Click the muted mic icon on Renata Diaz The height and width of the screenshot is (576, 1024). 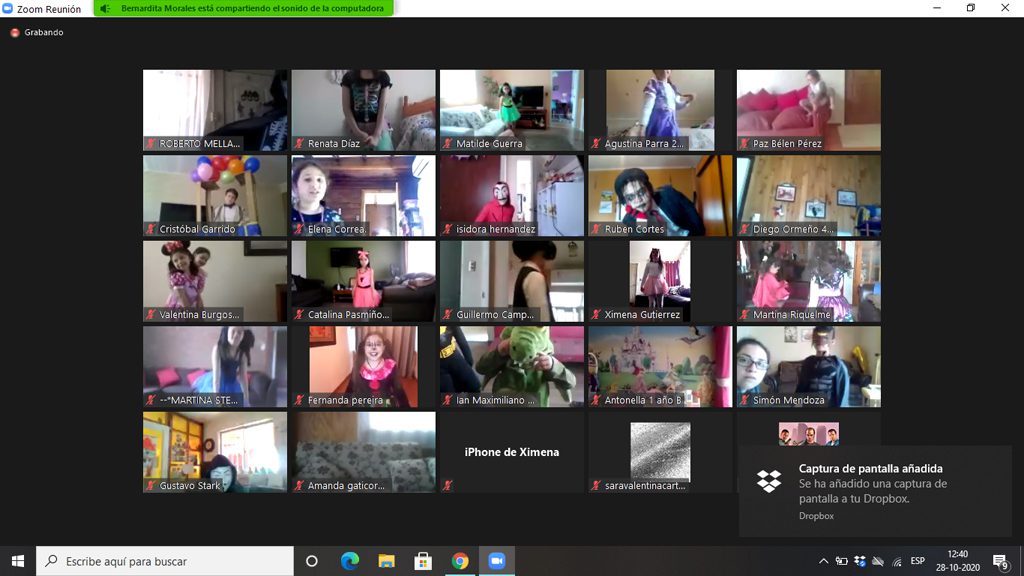299,144
